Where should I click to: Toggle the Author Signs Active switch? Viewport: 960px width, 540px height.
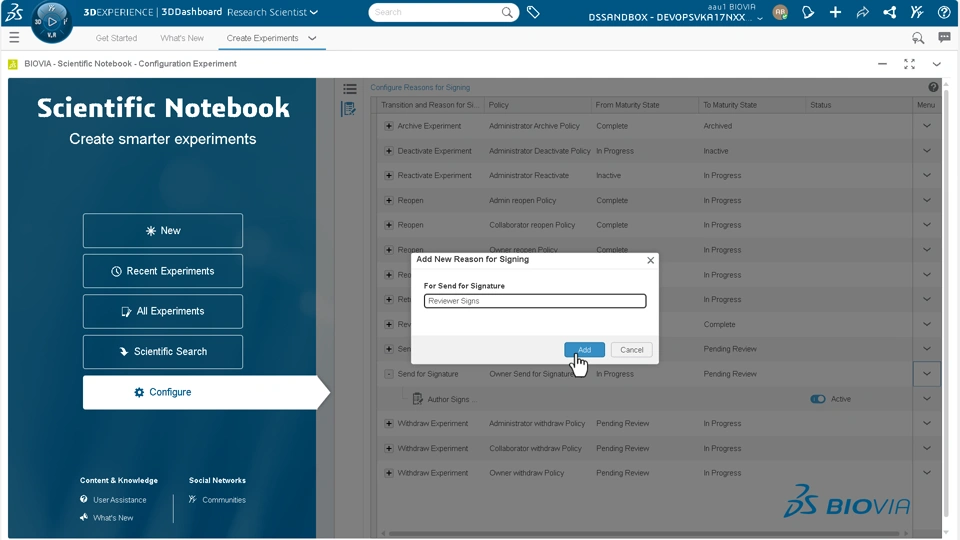pos(817,399)
